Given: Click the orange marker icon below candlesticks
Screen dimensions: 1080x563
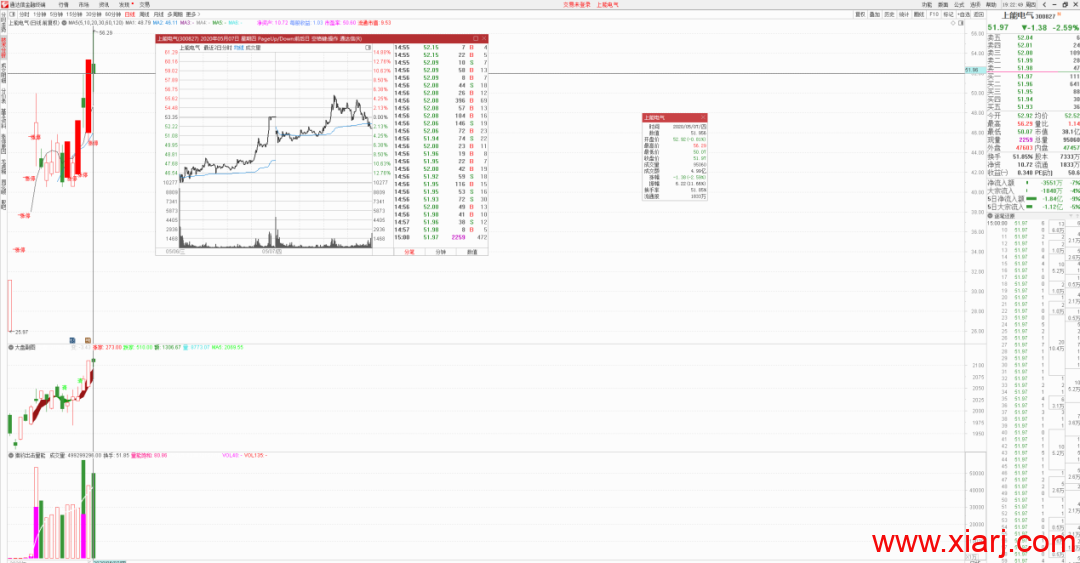Looking at the screenshot, I should pyautogui.click(x=87, y=340).
